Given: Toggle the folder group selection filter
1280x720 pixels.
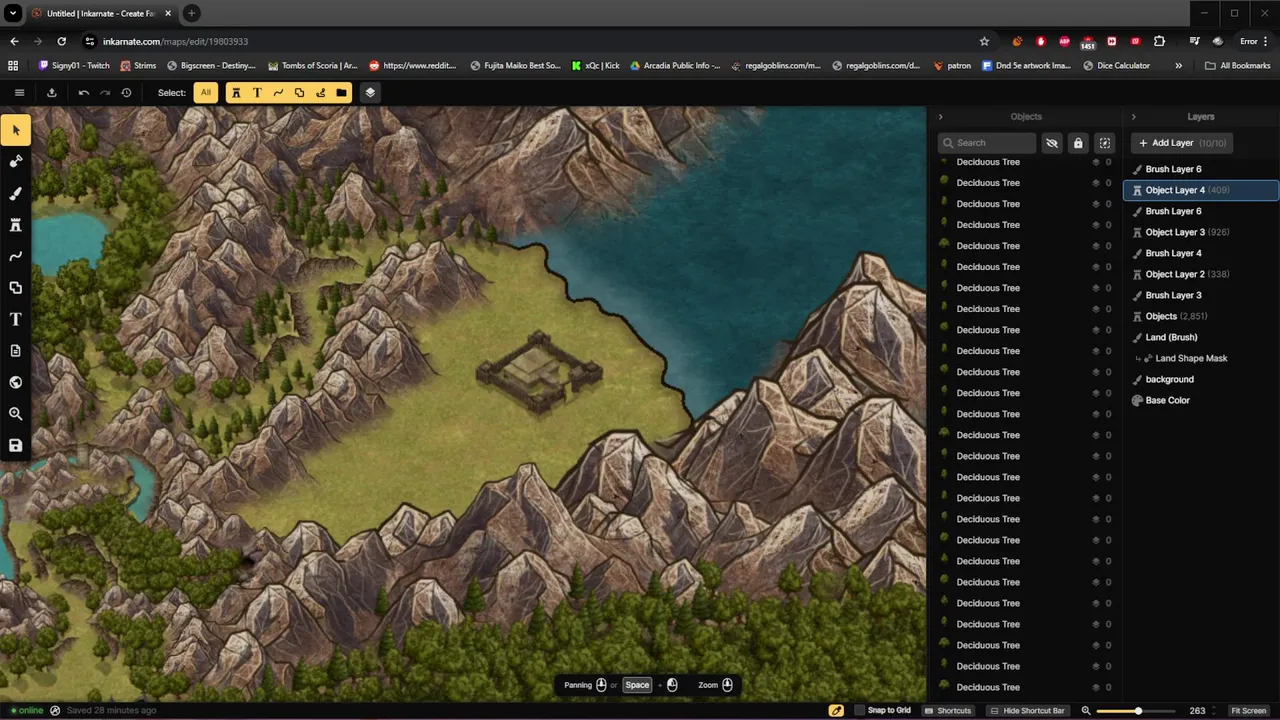Looking at the screenshot, I should pyautogui.click(x=341, y=92).
